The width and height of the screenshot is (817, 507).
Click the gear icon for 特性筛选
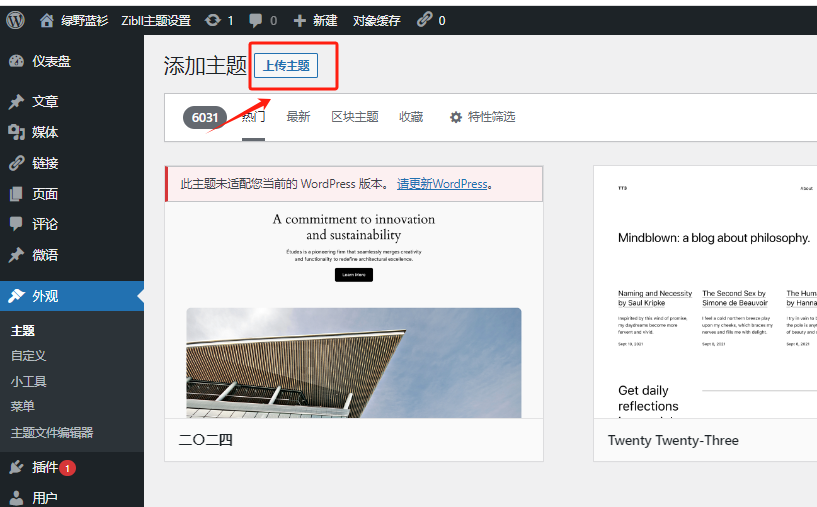tap(455, 117)
